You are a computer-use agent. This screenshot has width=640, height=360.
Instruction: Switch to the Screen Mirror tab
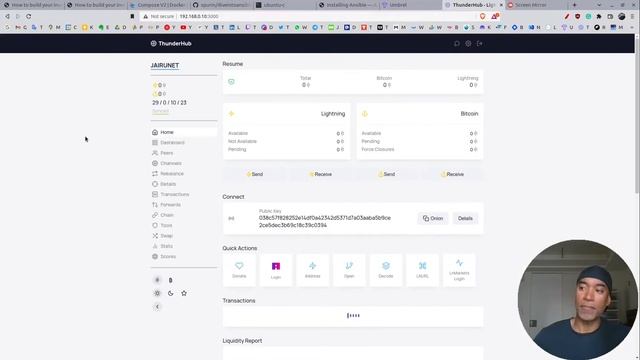(536, 5)
